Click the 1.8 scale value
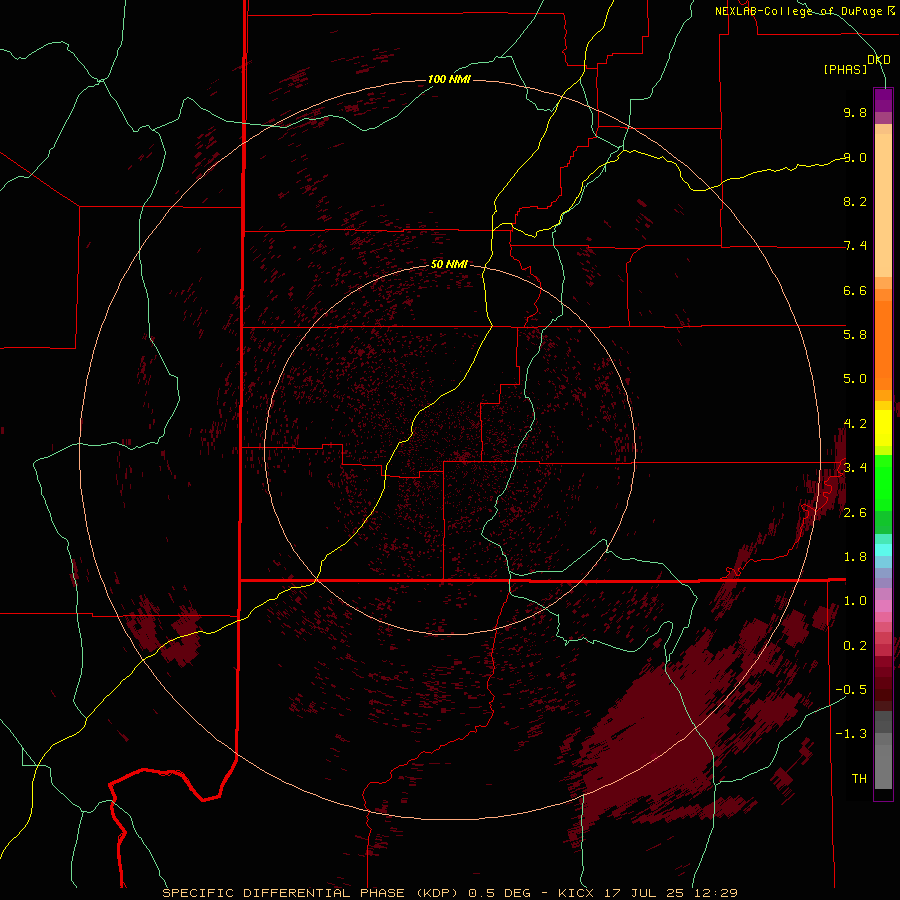The width and height of the screenshot is (900, 900). [x=855, y=557]
